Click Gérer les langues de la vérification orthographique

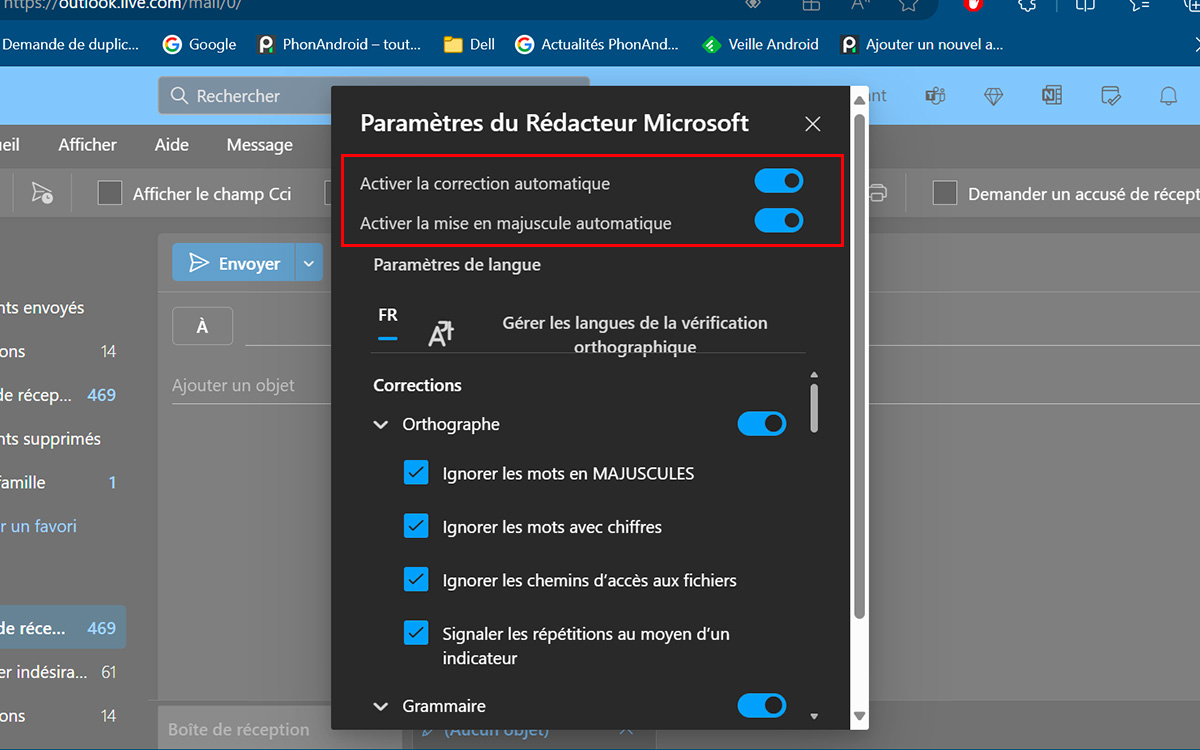tap(635, 335)
